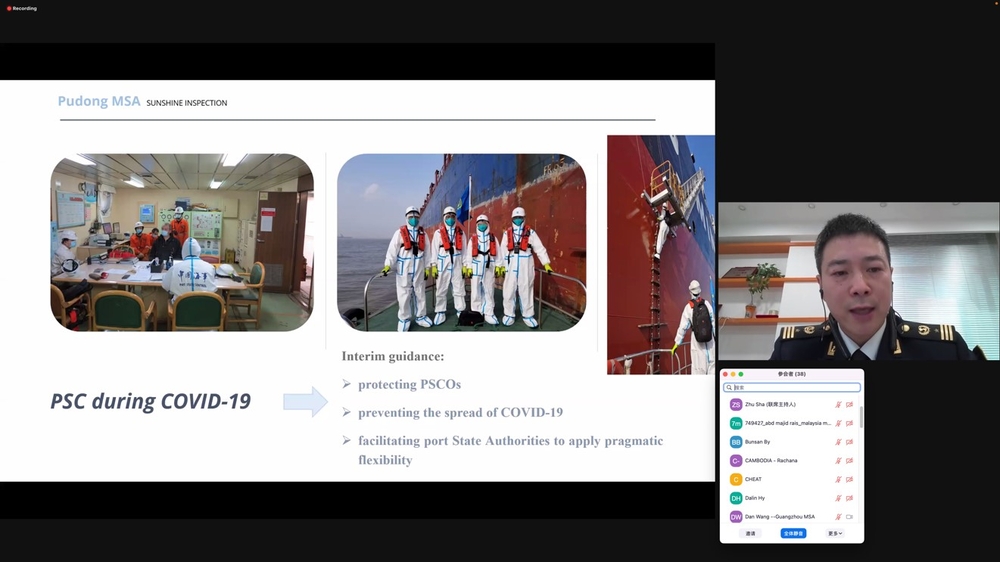Click the video-off icon for Bunsan By
1000x562 pixels.
[x=850, y=442]
